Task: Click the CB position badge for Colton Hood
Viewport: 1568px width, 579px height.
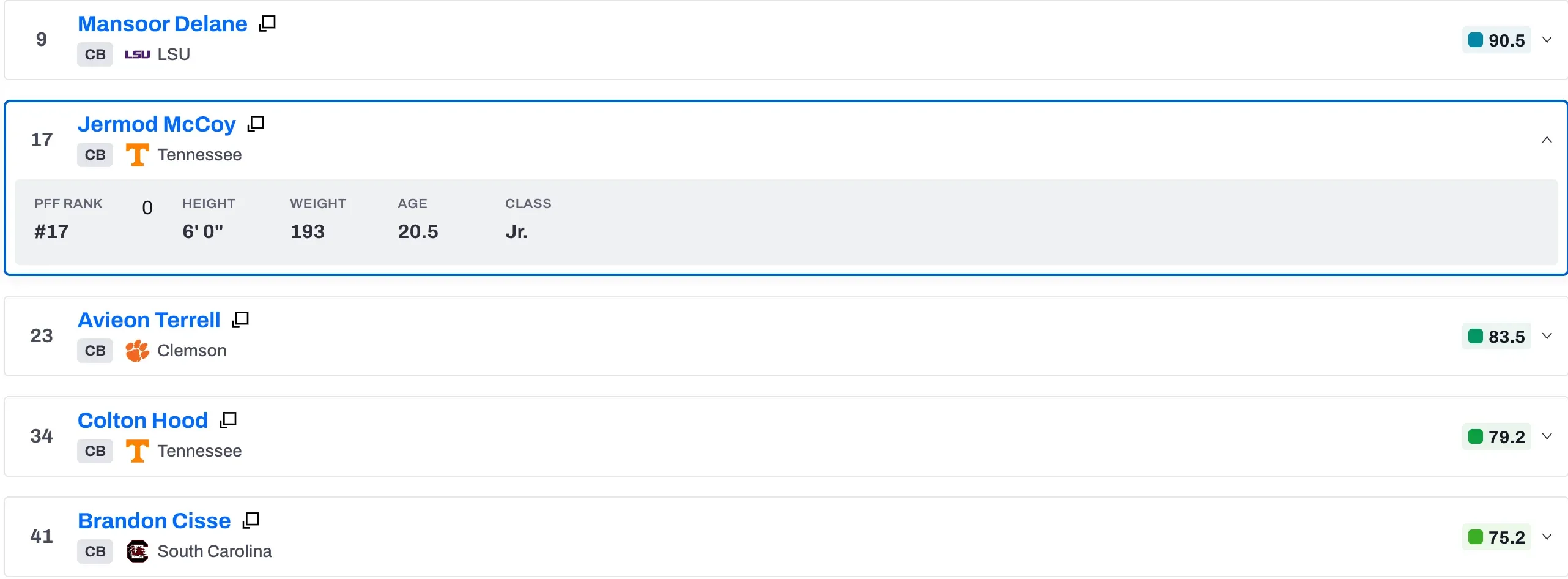Action: 95,451
